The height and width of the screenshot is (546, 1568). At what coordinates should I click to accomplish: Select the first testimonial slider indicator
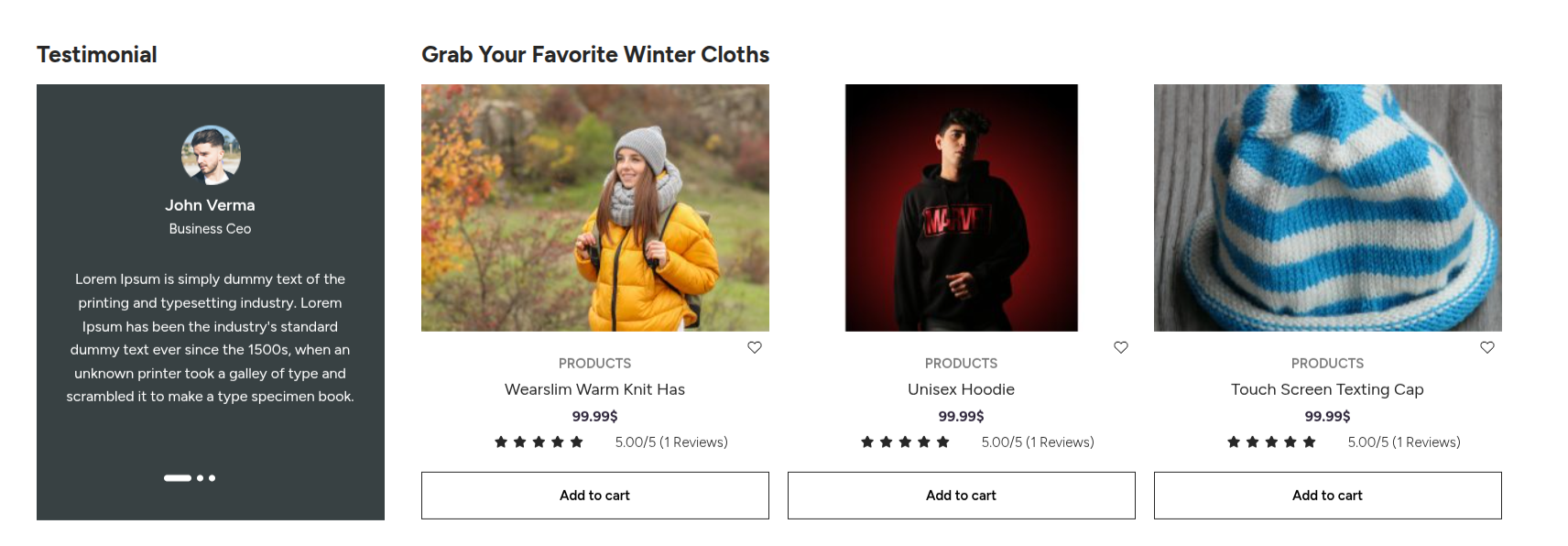click(178, 478)
